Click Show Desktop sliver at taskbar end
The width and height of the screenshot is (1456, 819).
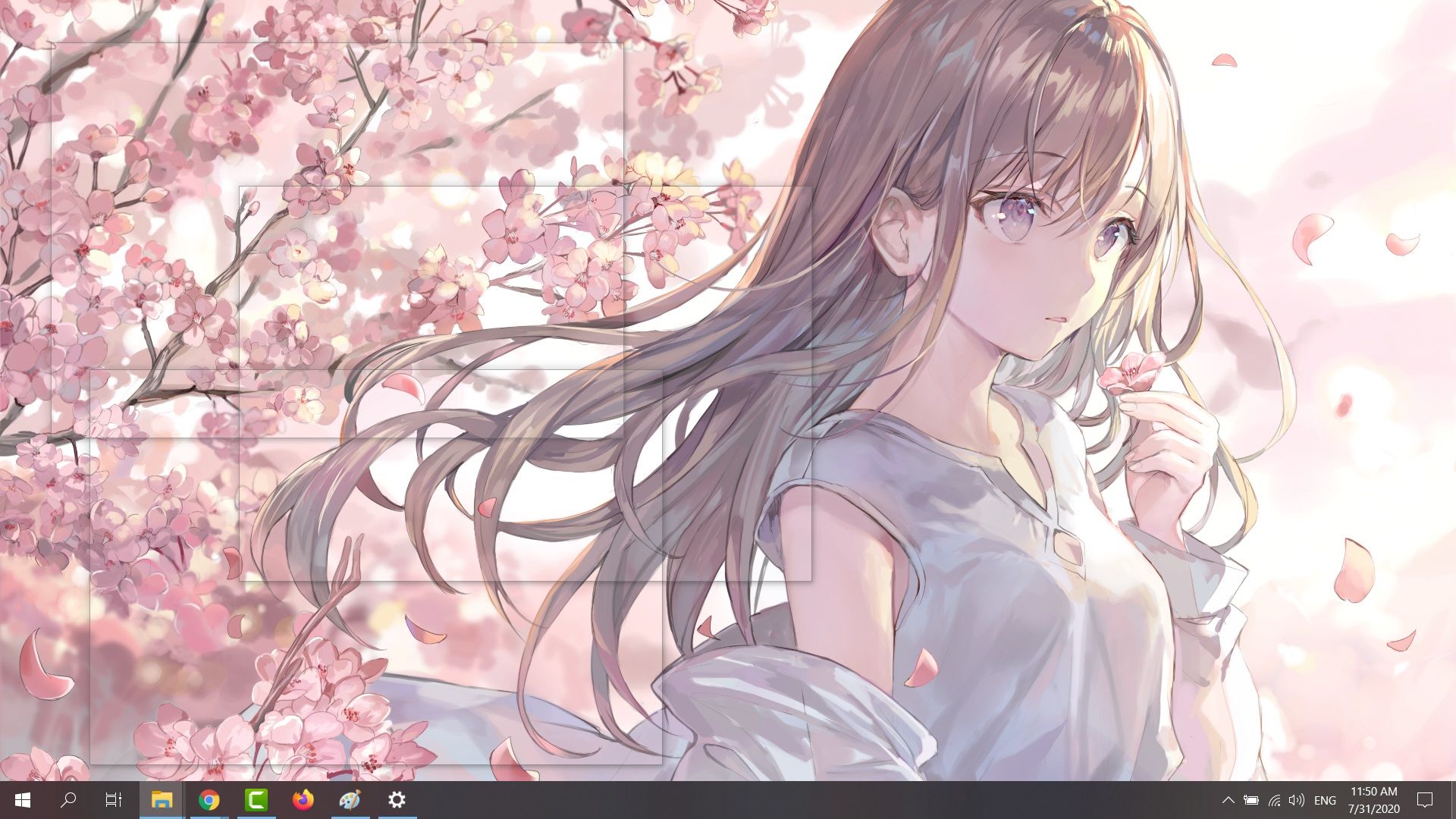click(x=1453, y=800)
